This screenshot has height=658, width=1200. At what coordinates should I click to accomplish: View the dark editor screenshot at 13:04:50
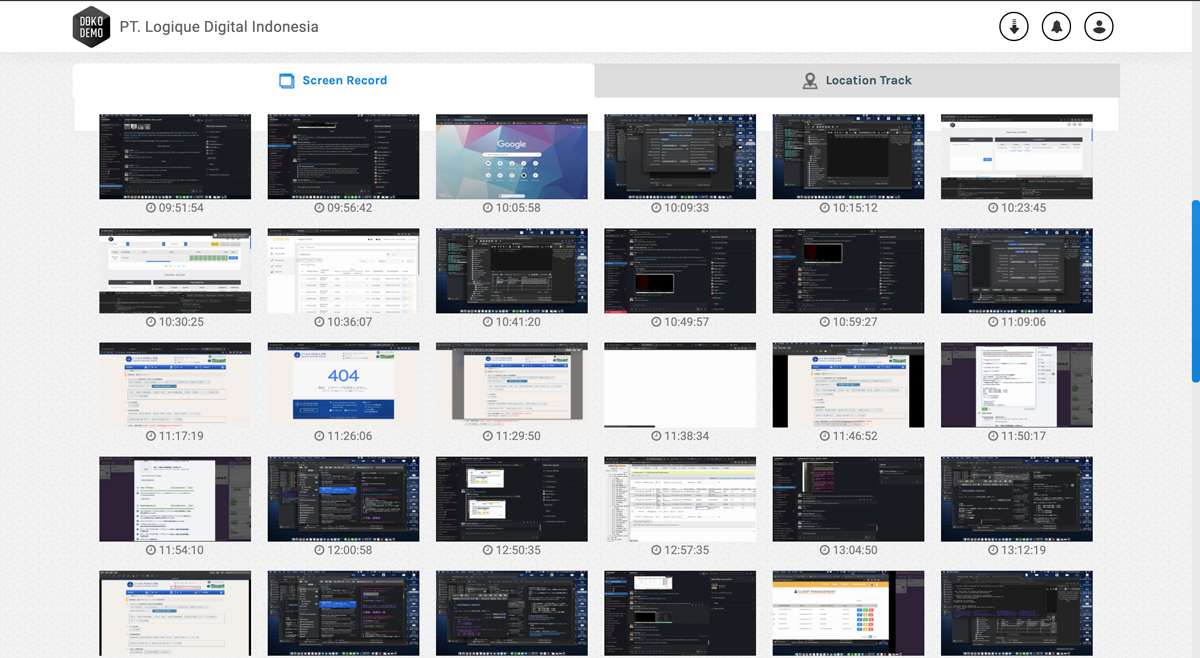tap(848, 498)
